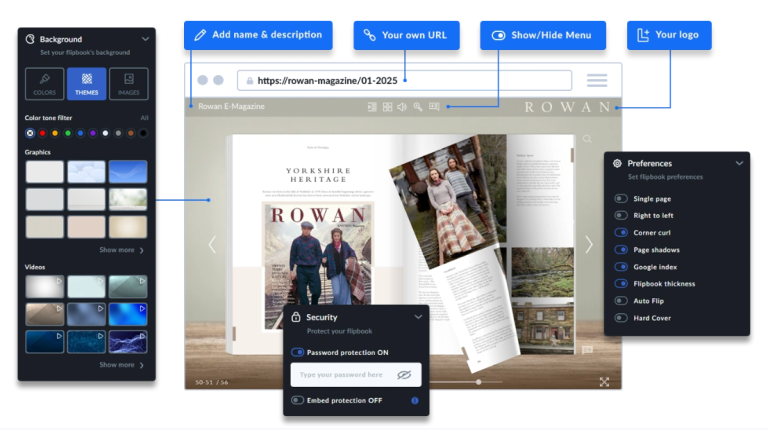Select the purple color tone filter
The height and width of the screenshot is (430, 768).
93,133
